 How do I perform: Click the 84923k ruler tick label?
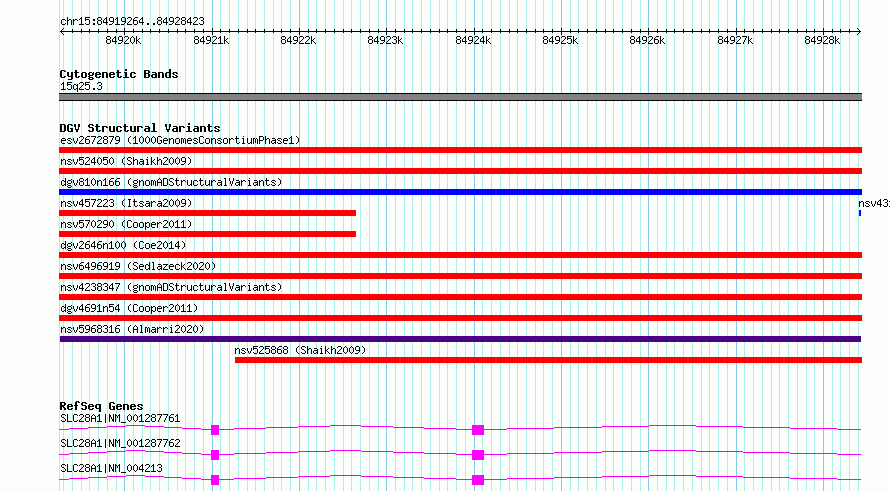pos(385,40)
